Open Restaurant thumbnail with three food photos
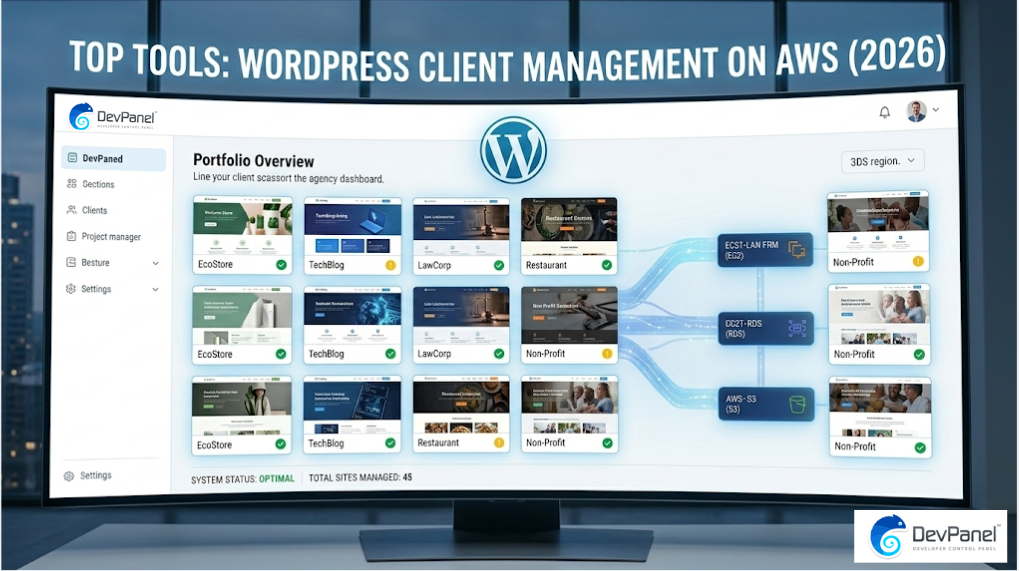The height and width of the screenshot is (571, 1019). (461, 406)
